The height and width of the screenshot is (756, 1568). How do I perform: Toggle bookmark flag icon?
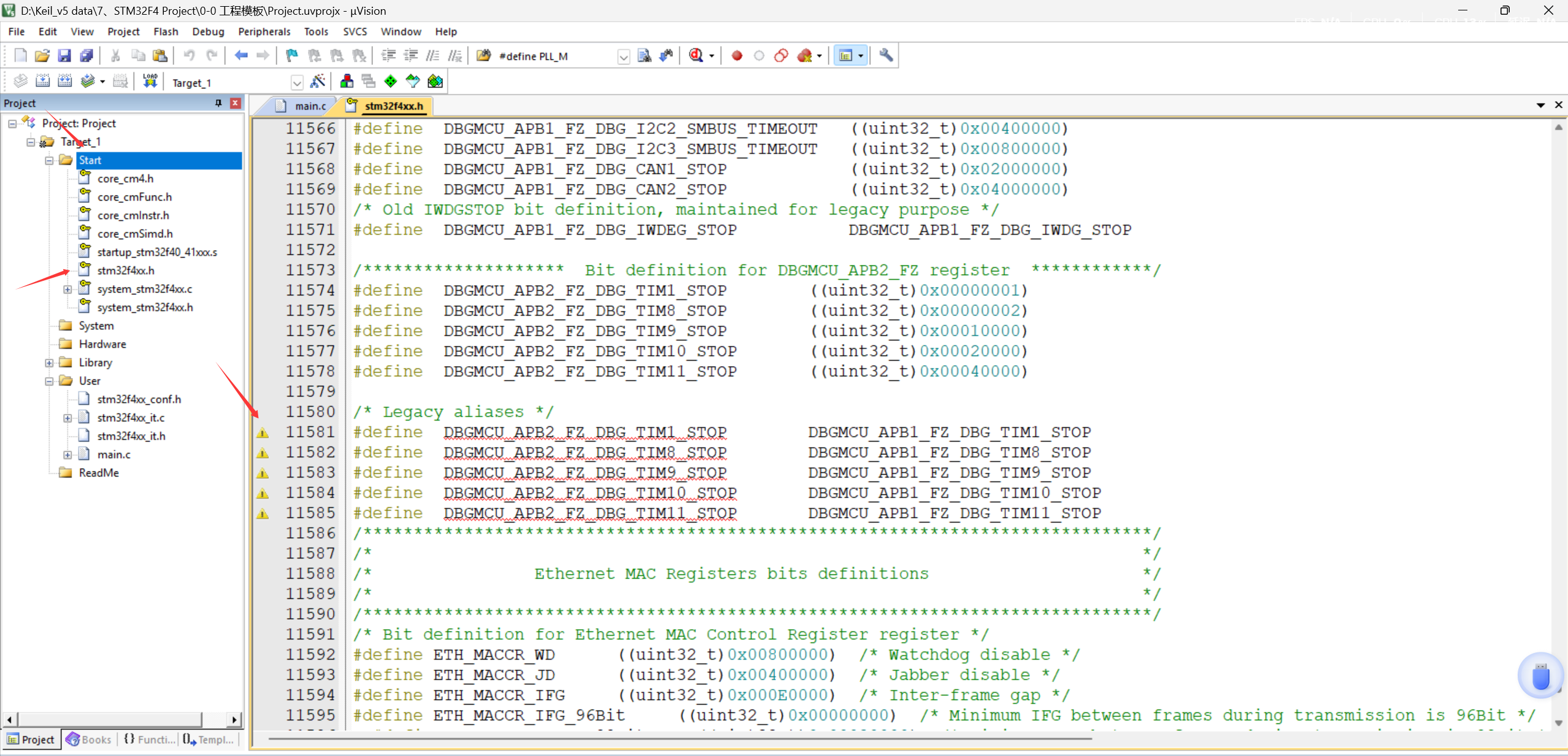coord(292,56)
